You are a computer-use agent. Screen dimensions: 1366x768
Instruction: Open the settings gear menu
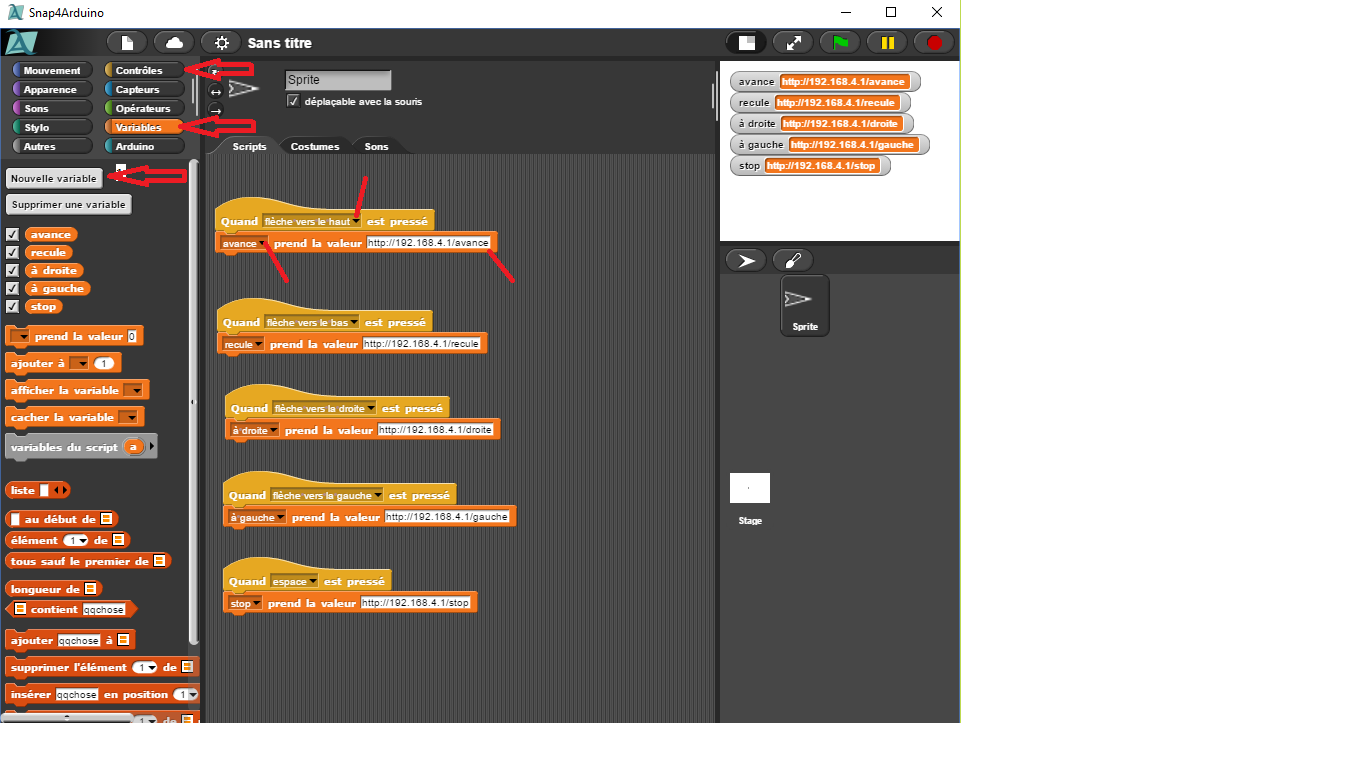click(x=221, y=42)
